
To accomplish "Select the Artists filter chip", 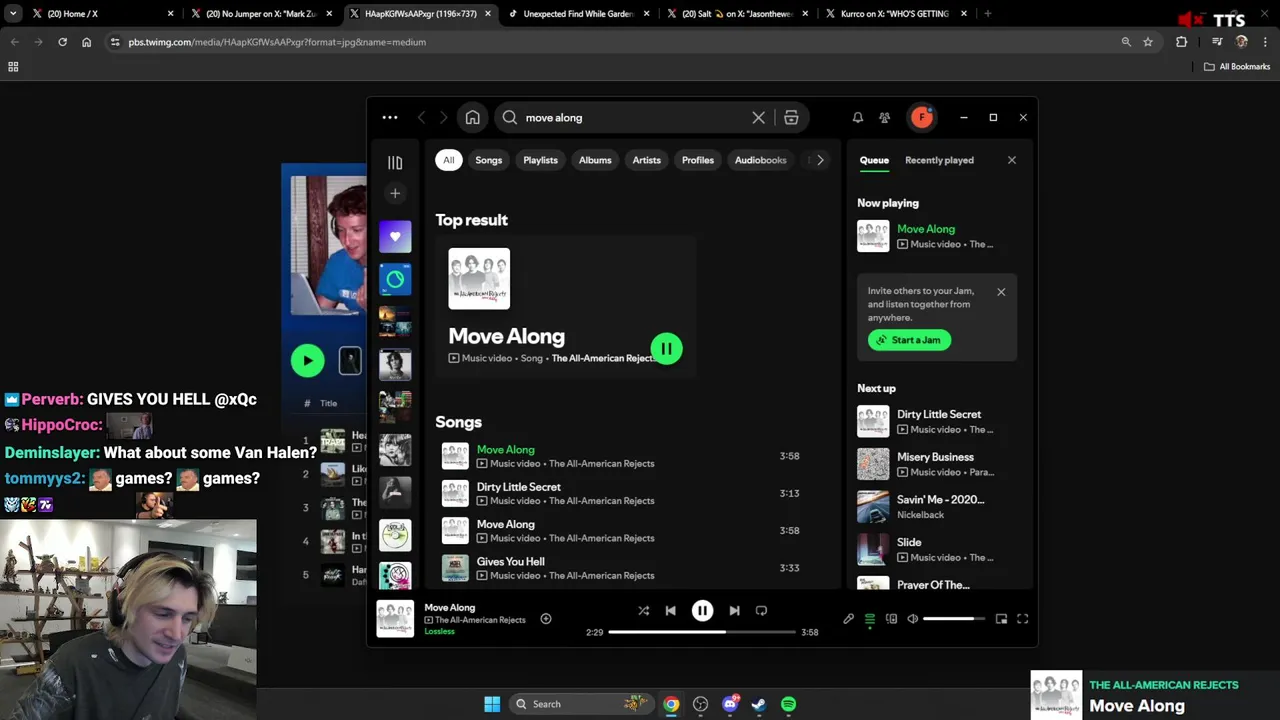I will [x=647, y=160].
